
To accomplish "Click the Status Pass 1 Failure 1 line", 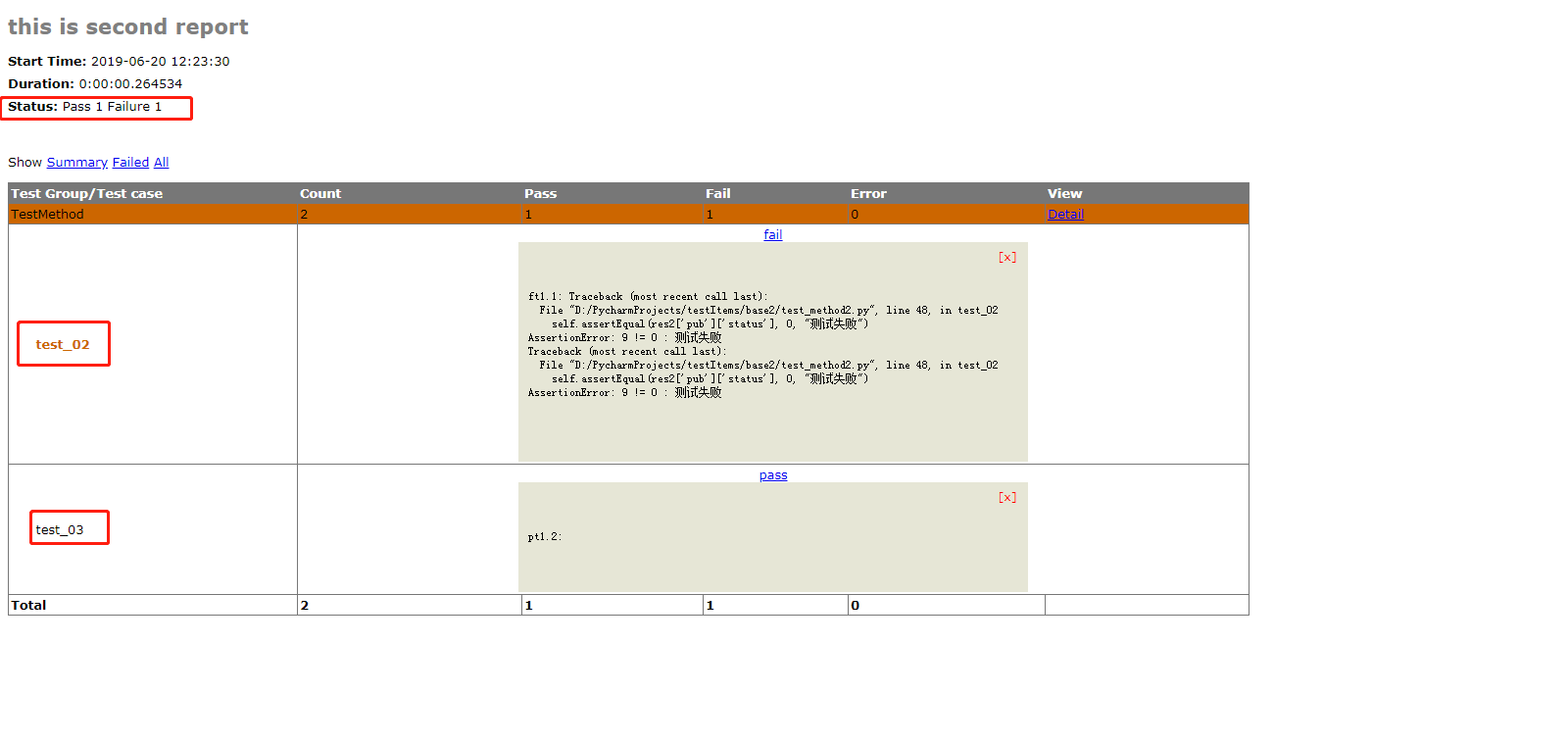I will click(x=85, y=107).
